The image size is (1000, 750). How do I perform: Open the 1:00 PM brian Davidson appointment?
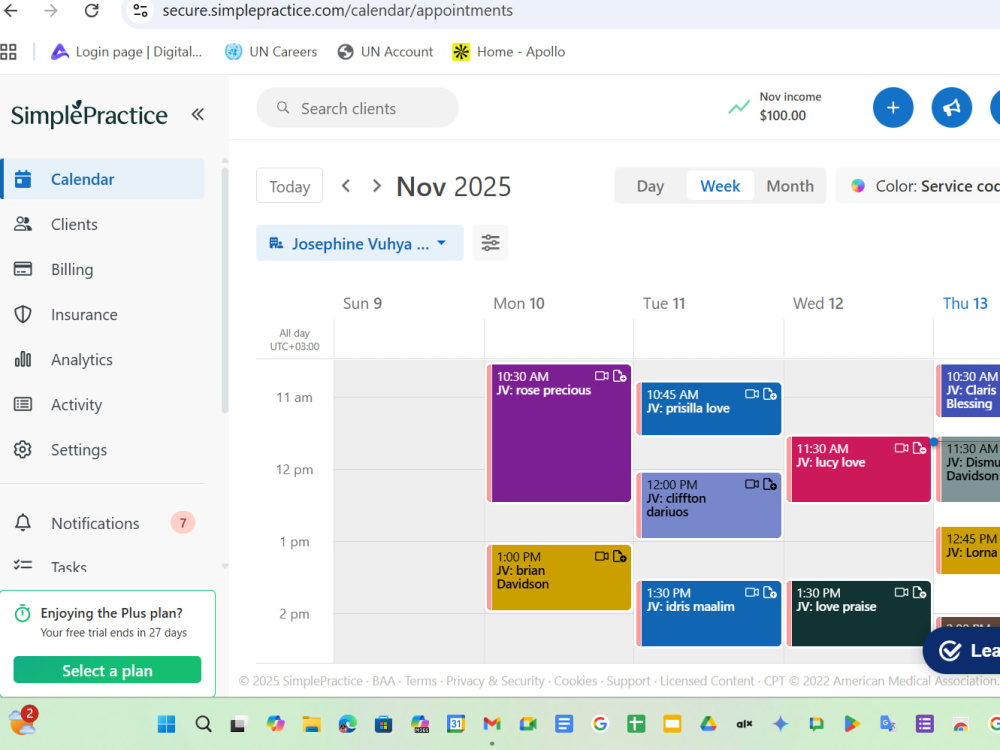(x=559, y=577)
